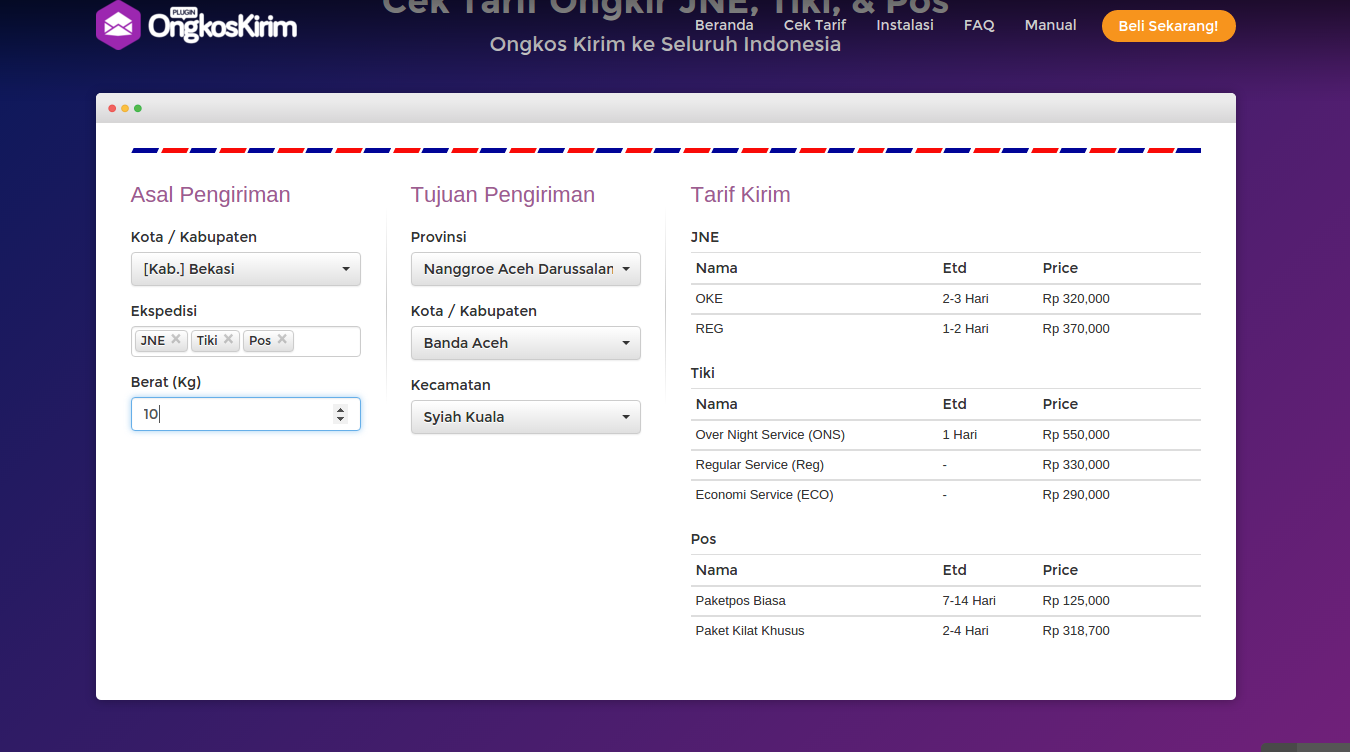Image resolution: width=1350 pixels, height=752 pixels.
Task: Click the price Rp 370,000
Action: [1076, 329]
